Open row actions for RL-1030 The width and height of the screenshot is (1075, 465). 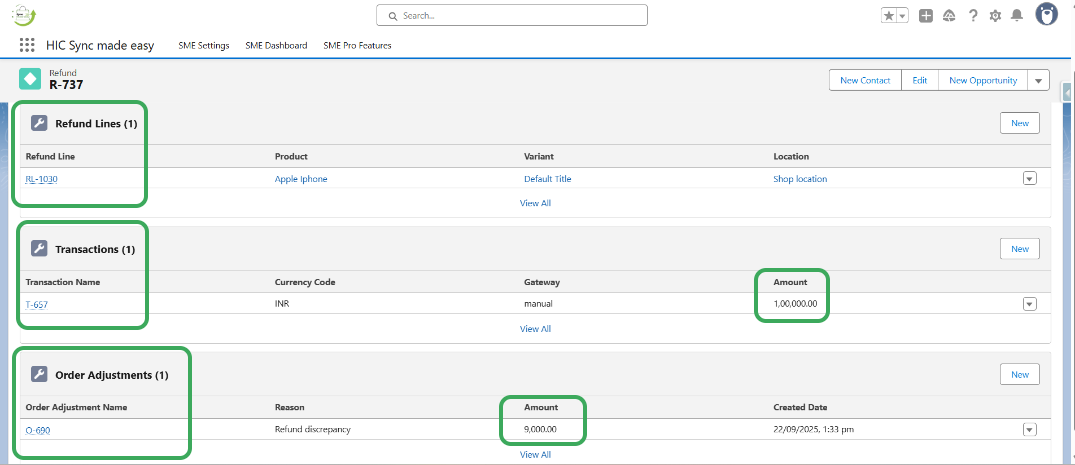(x=1029, y=179)
